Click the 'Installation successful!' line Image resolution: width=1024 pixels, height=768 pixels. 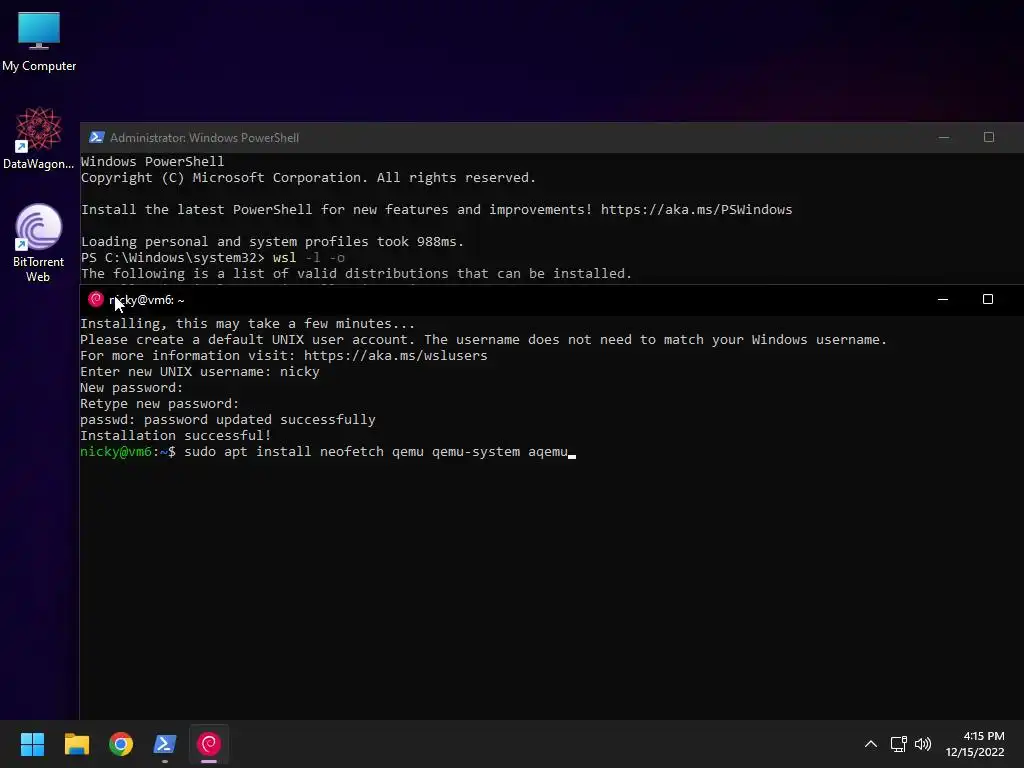pos(176,436)
